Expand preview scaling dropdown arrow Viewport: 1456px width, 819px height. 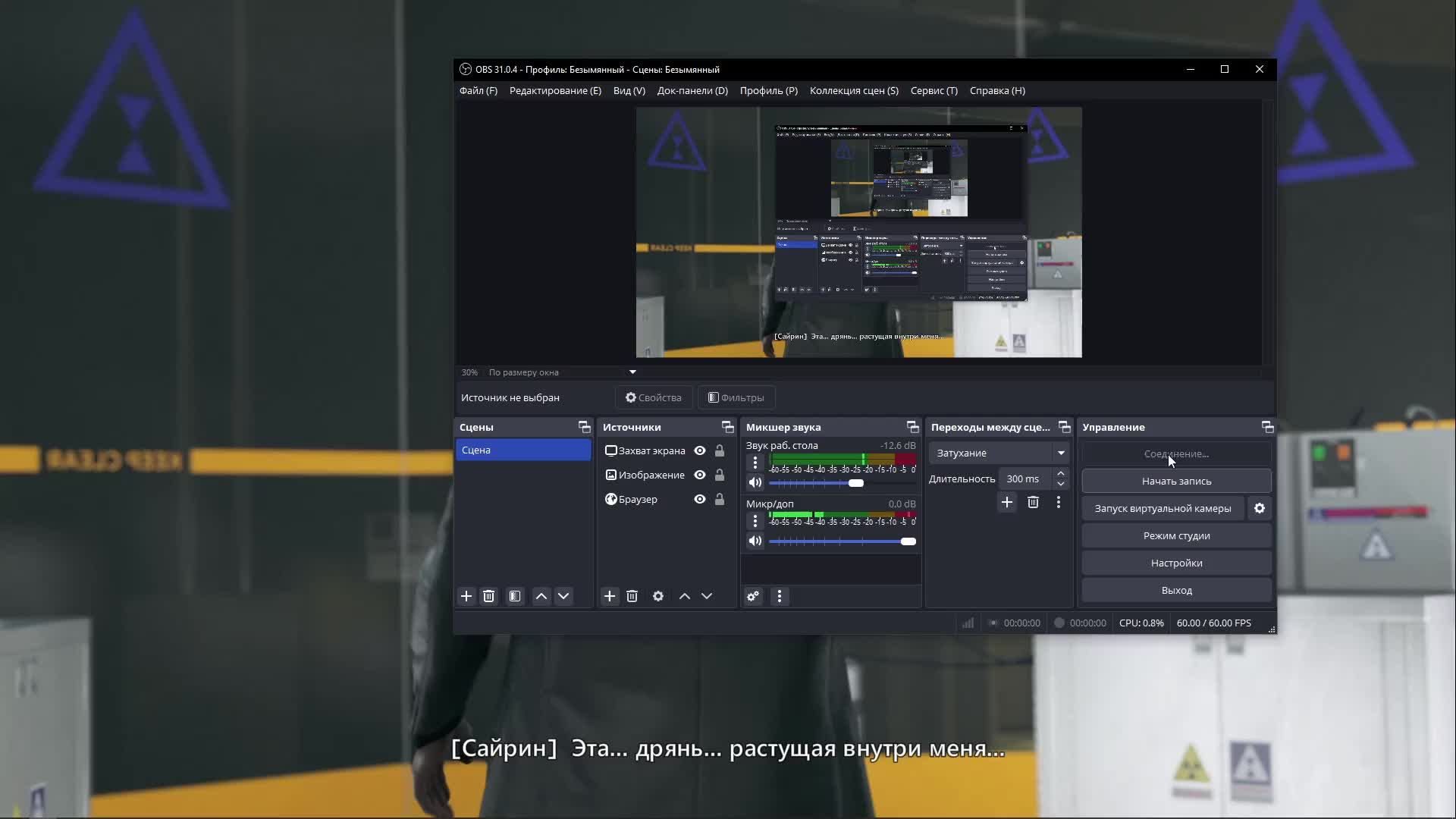pos(632,372)
